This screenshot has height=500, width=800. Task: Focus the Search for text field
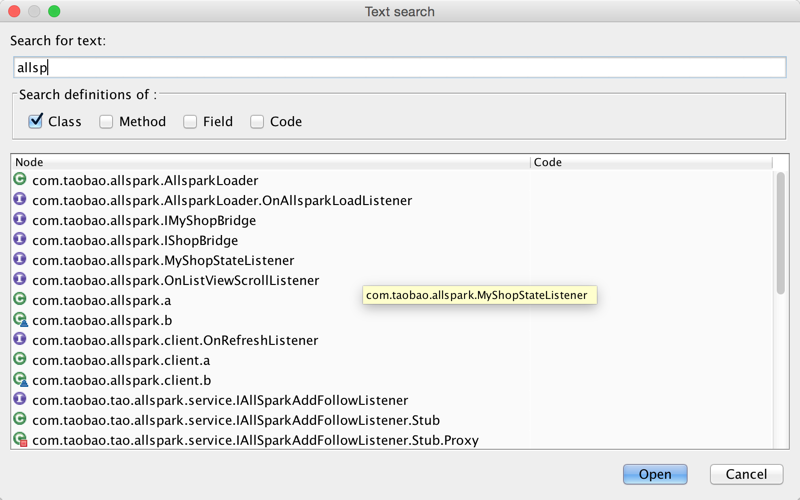click(400, 68)
